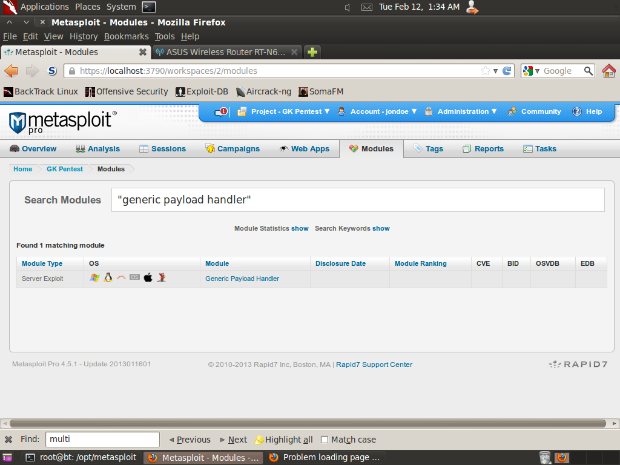Open Rapid7 Support Center link
Image resolution: width=620 pixels, height=465 pixels.
coord(374,365)
